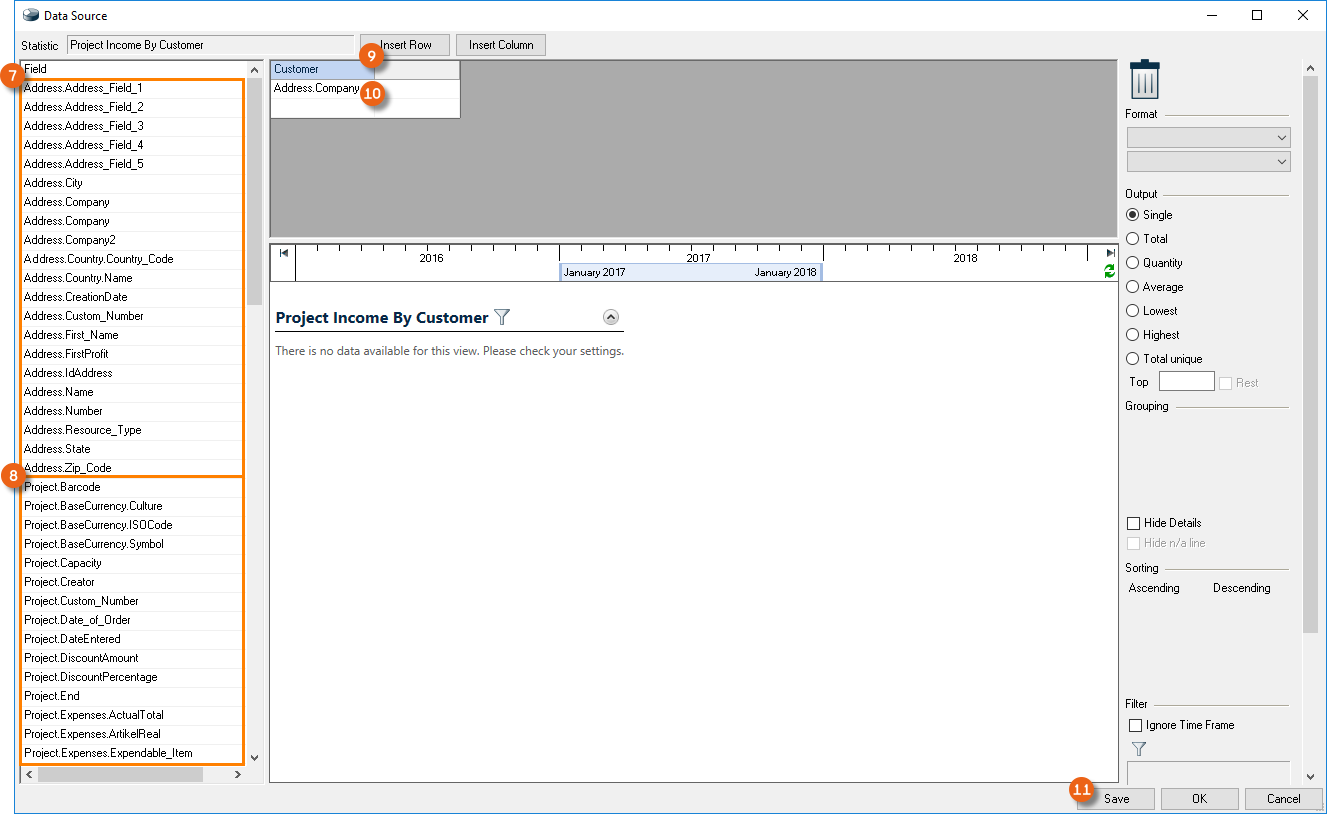The height and width of the screenshot is (814, 1327).
Task: Select the Average output option
Action: point(1133,287)
